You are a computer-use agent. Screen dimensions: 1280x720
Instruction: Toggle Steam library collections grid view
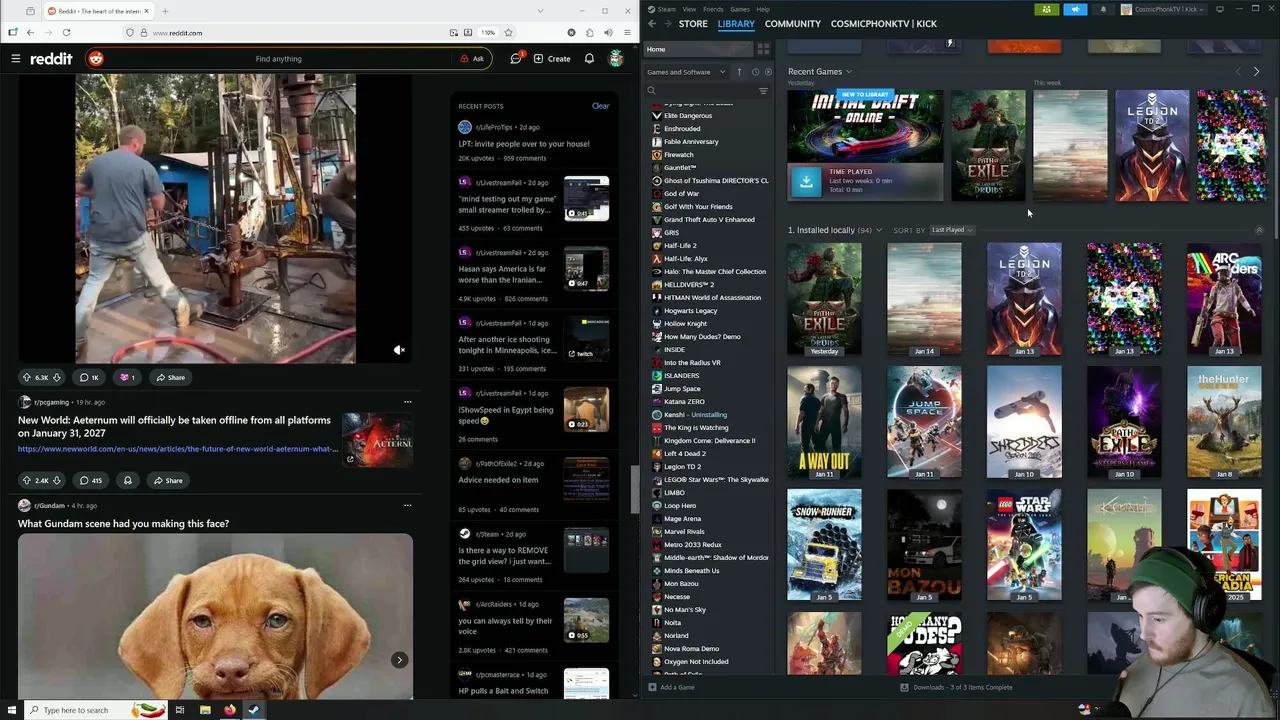(763, 49)
